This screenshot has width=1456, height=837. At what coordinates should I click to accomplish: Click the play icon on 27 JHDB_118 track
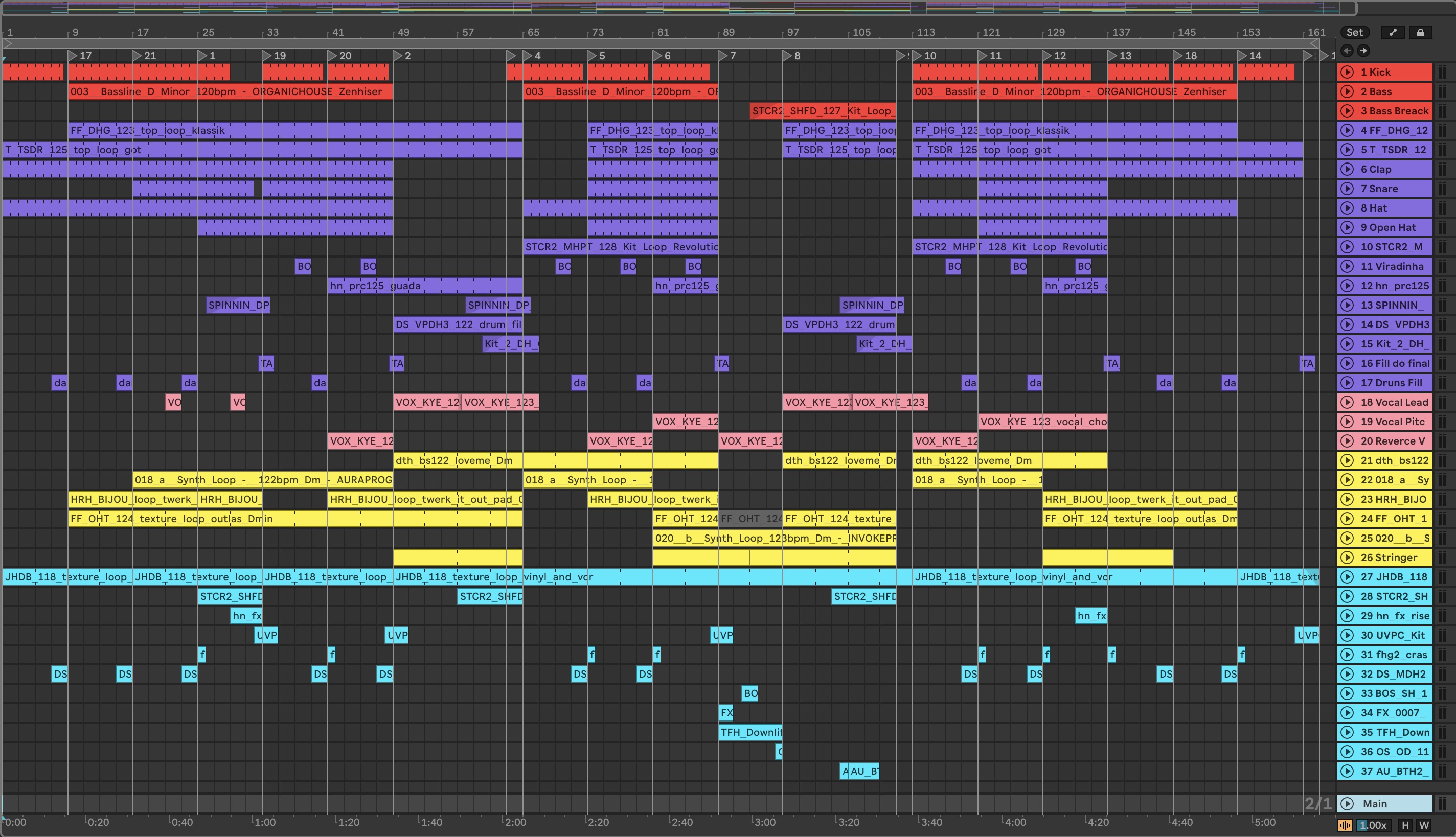click(1347, 576)
